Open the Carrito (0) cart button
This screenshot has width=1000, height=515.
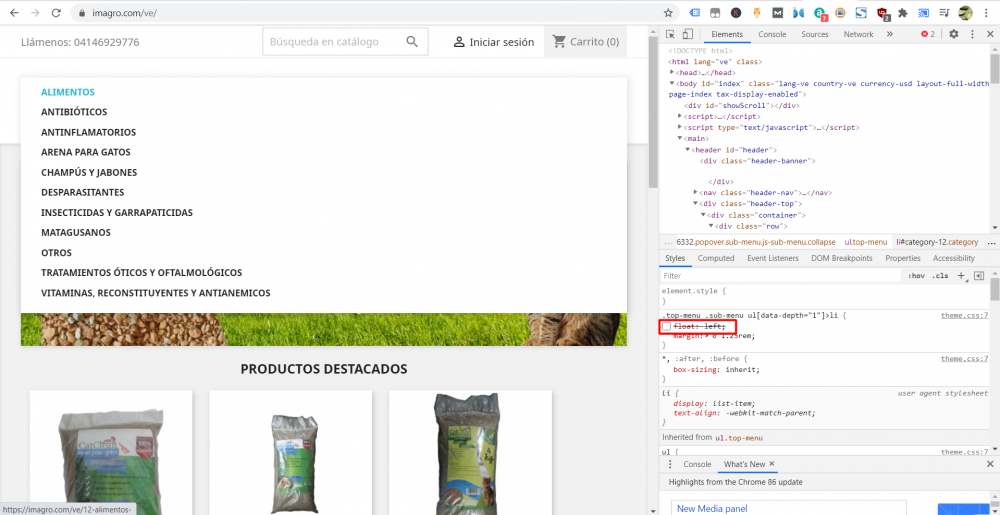point(585,42)
